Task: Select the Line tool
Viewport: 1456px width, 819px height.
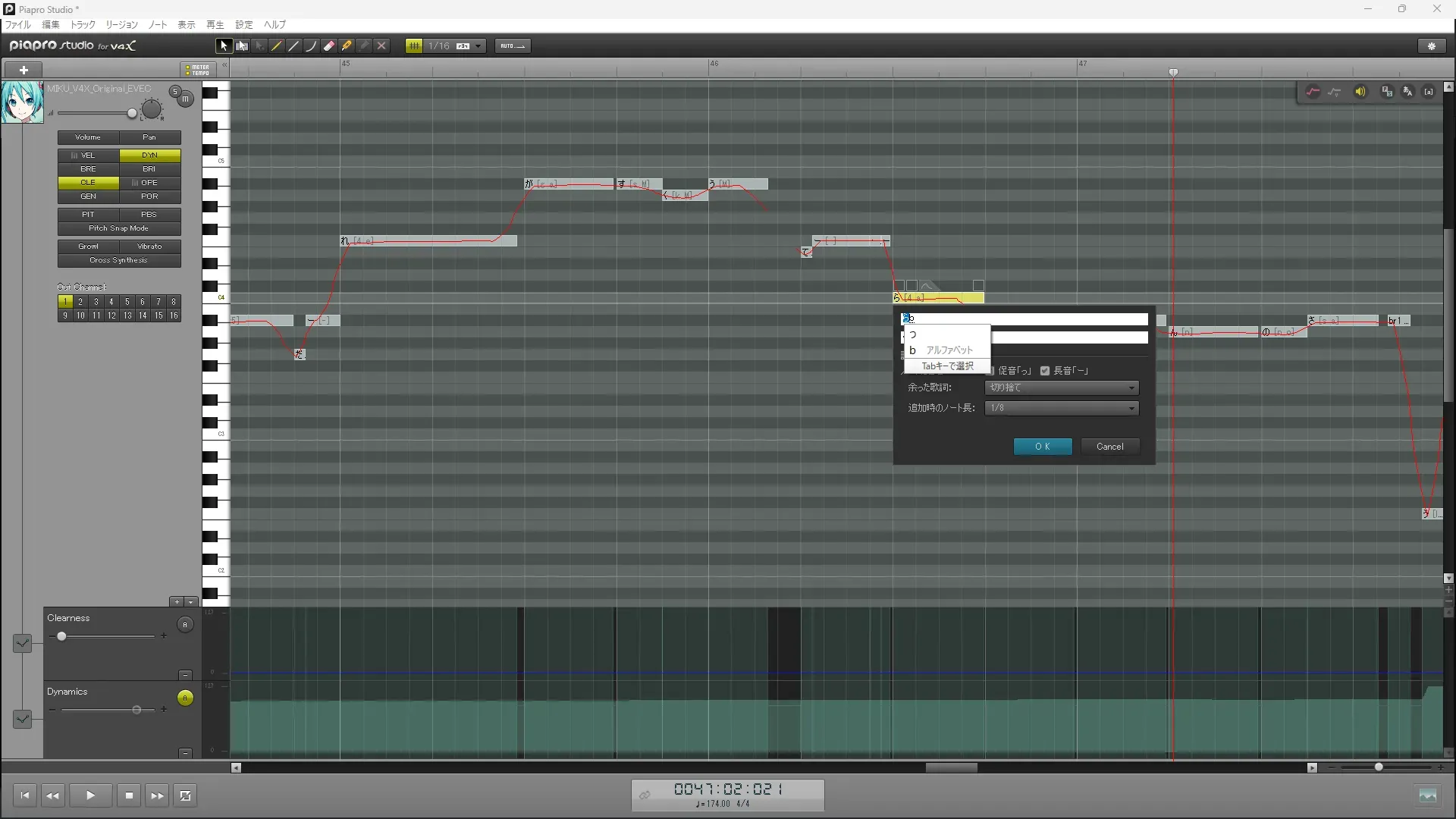Action: [x=294, y=46]
